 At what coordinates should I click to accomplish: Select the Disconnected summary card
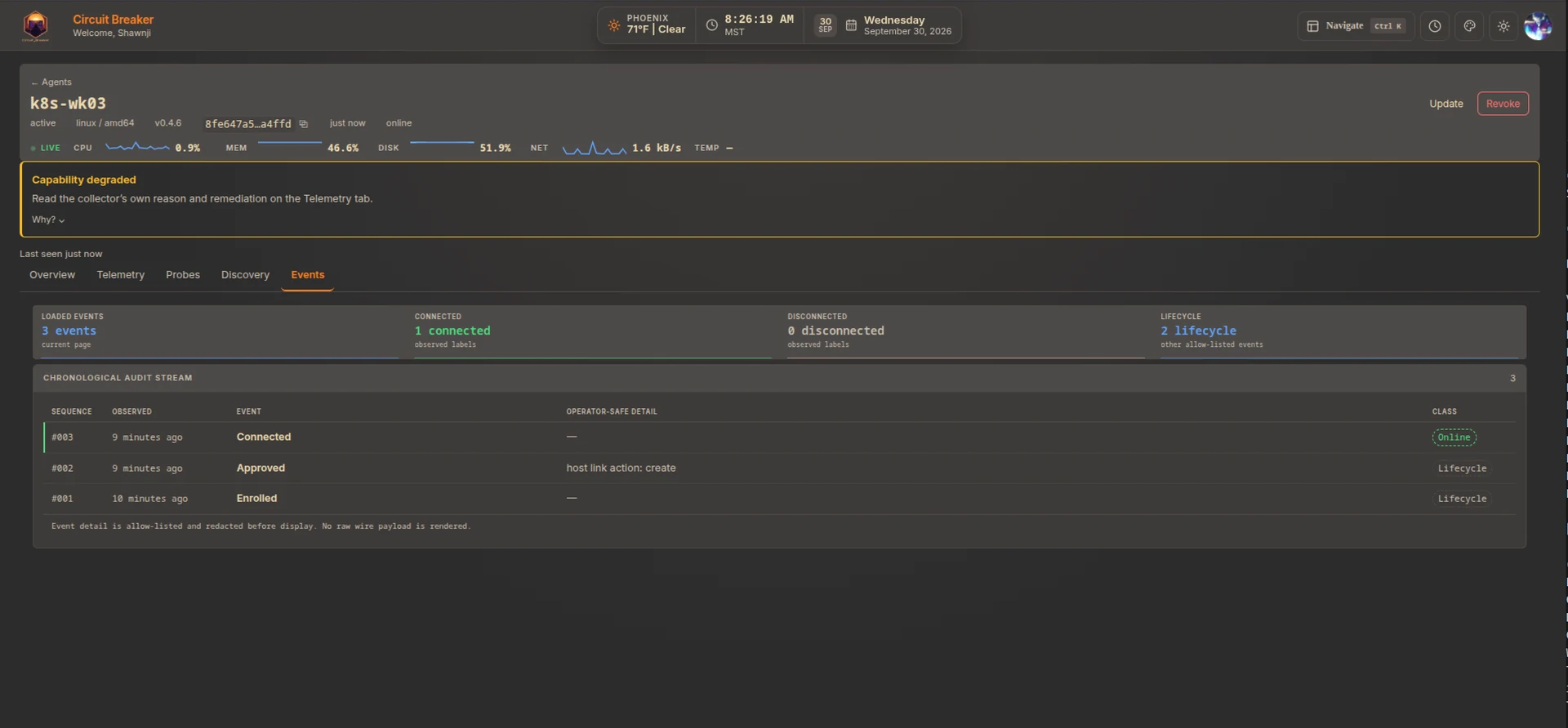coord(966,332)
